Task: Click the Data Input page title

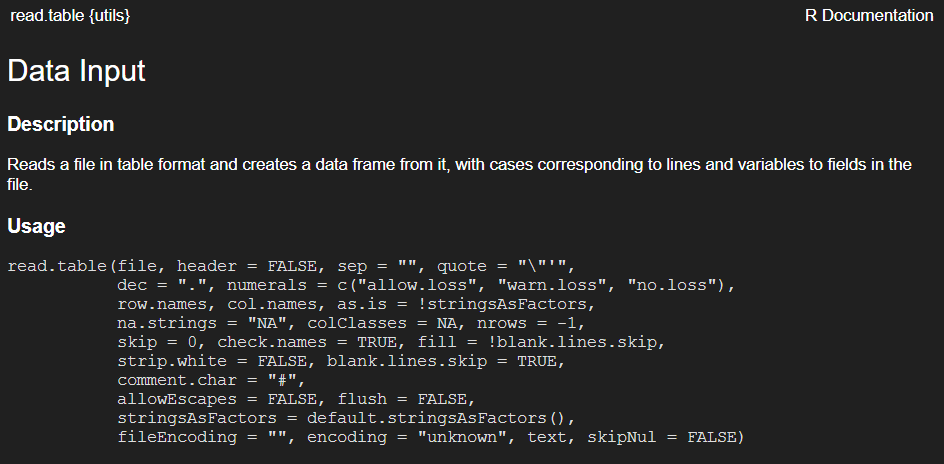Action: pos(77,71)
